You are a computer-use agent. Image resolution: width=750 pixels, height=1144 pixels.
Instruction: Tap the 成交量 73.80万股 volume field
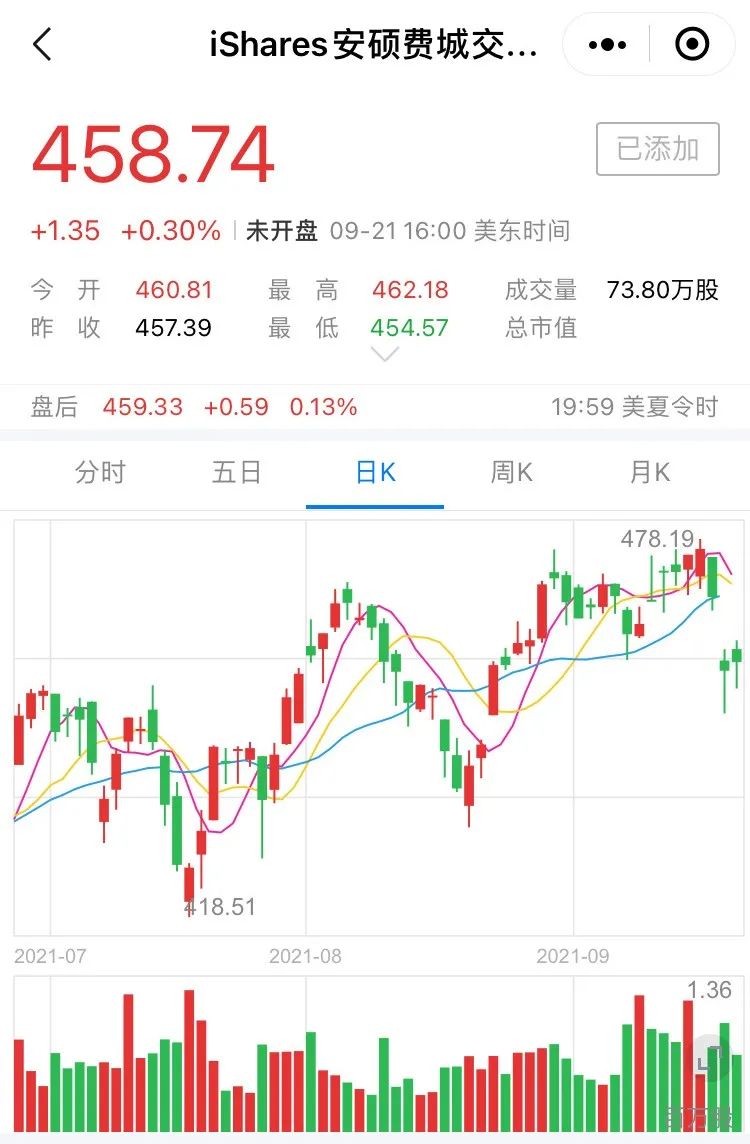coord(611,290)
